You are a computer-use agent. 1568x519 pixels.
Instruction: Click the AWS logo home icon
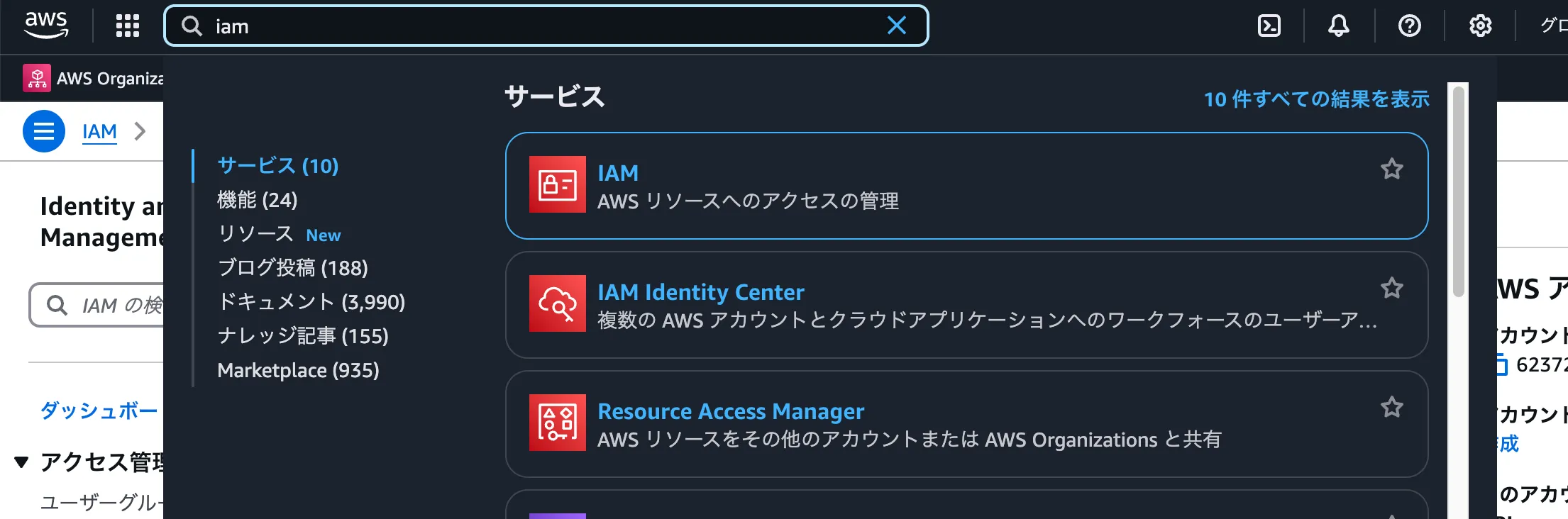pos(46,26)
